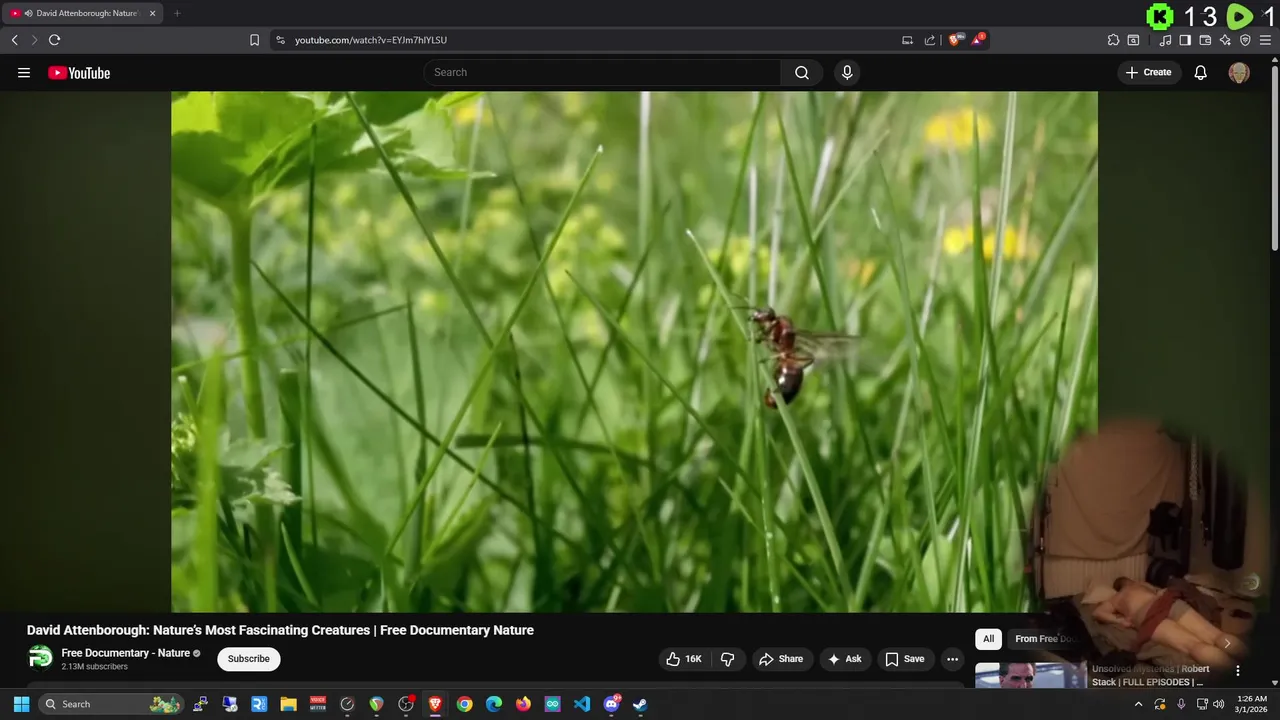Image resolution: width=1280 pixels, height=720 pixels.
Task: Select the All filter chip
Action: 988,639
